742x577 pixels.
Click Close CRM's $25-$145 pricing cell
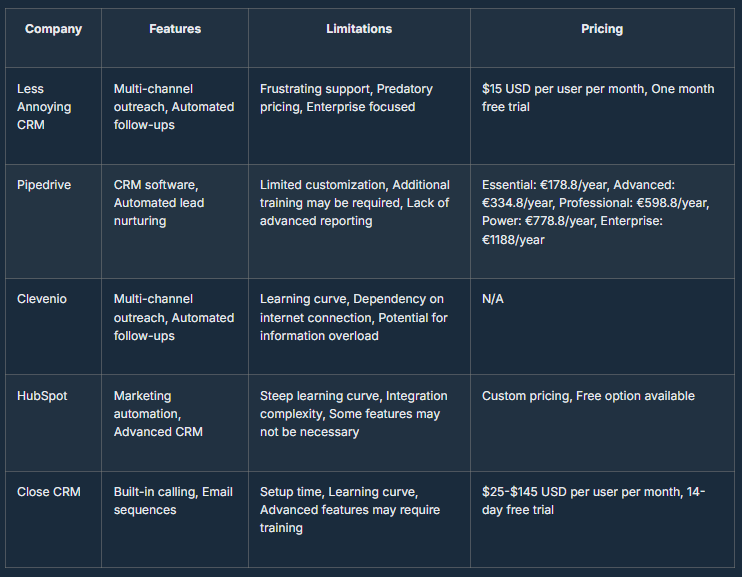[594, 501]
